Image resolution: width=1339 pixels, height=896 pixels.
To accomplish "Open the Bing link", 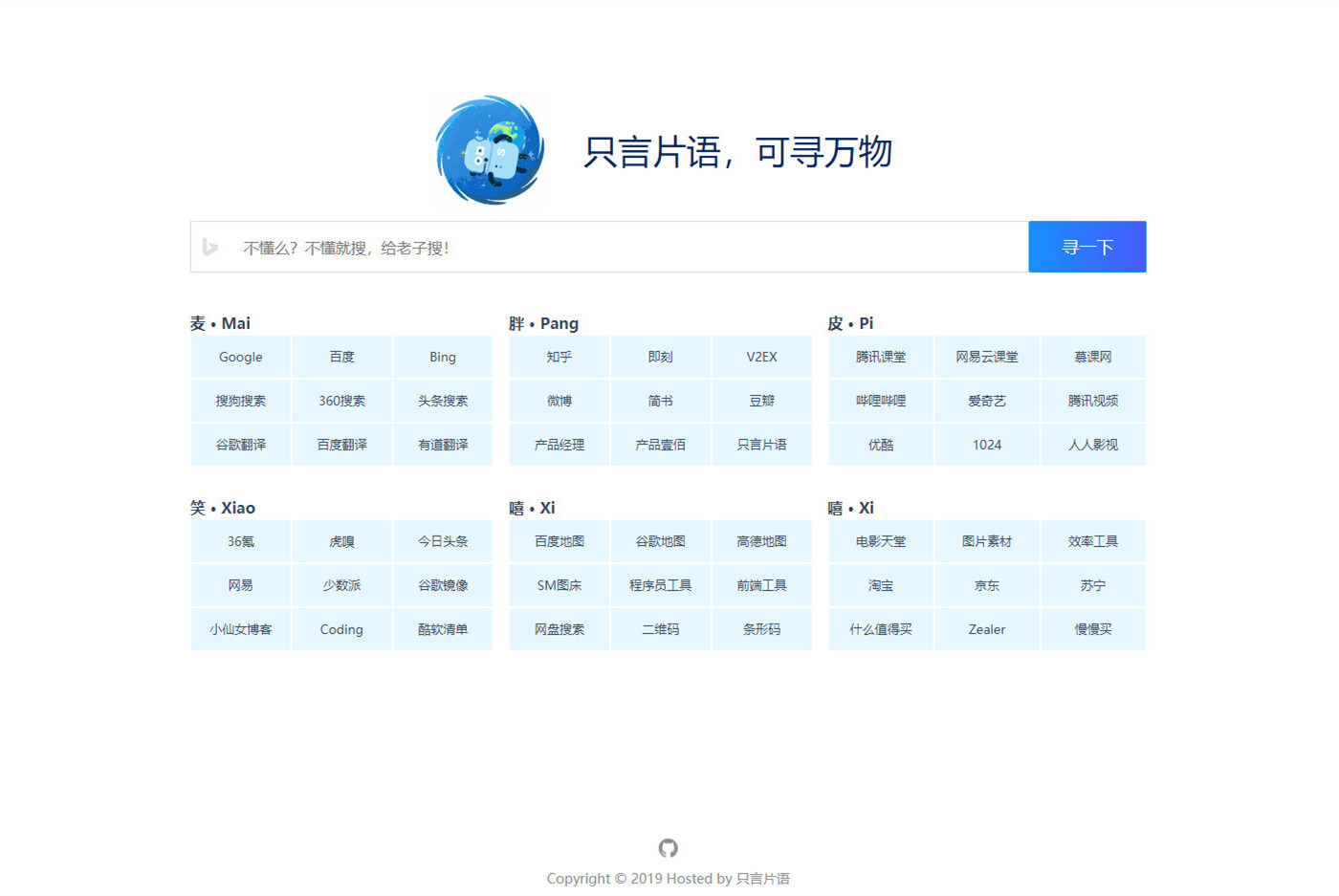I will point(443,357).
